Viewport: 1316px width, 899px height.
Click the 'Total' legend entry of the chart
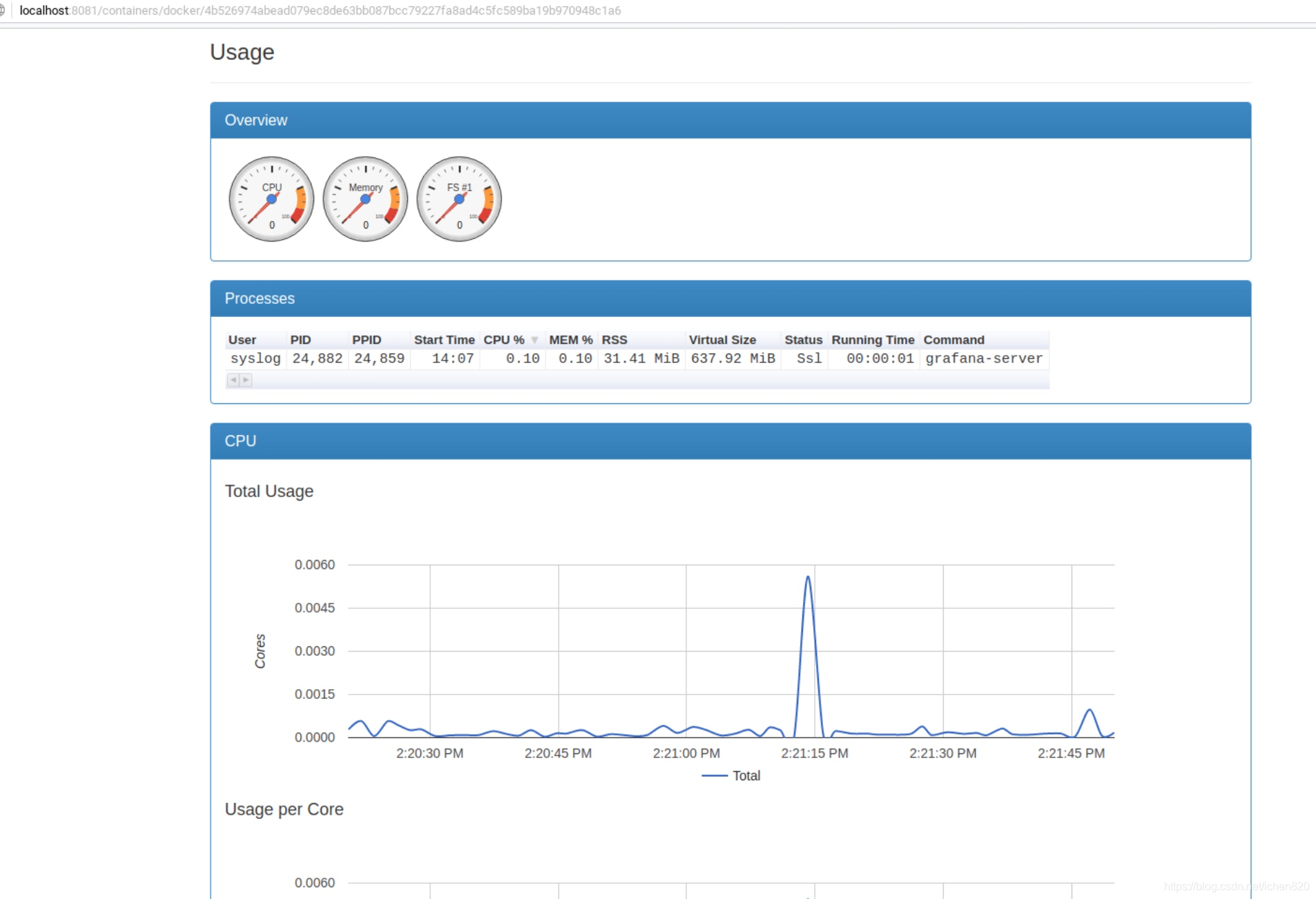click(731, 775)
